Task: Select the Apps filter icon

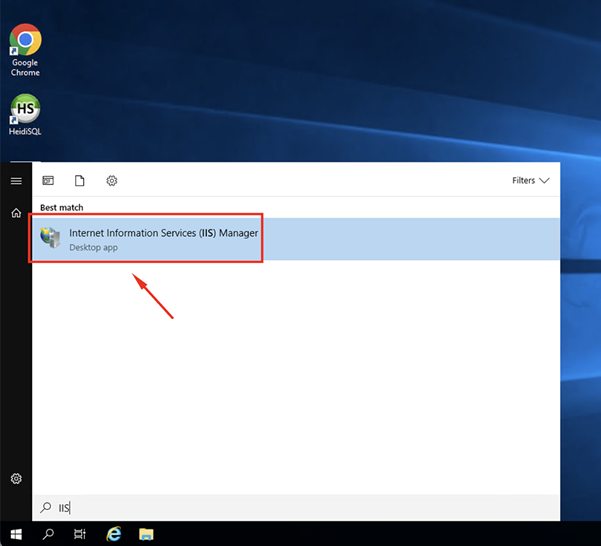Action: tap(48, 180)
